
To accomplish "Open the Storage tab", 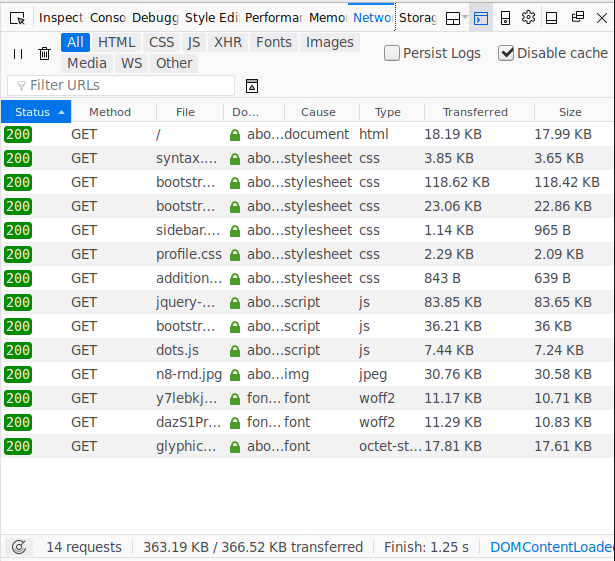I will [x=418, y=18].
